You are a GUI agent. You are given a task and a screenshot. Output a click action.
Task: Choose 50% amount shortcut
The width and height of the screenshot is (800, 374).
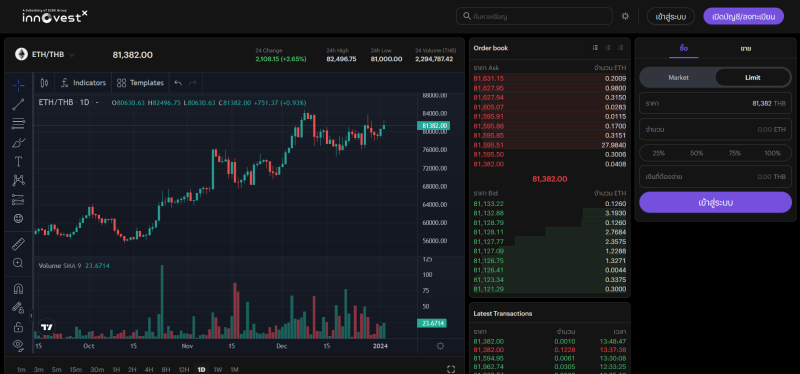[696, 153]
